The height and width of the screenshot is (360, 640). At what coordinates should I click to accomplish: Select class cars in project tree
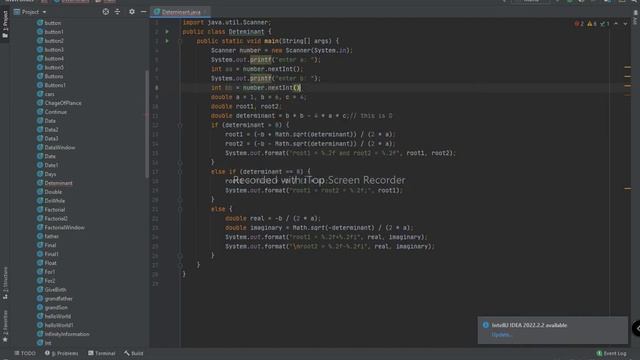(46, 94)
